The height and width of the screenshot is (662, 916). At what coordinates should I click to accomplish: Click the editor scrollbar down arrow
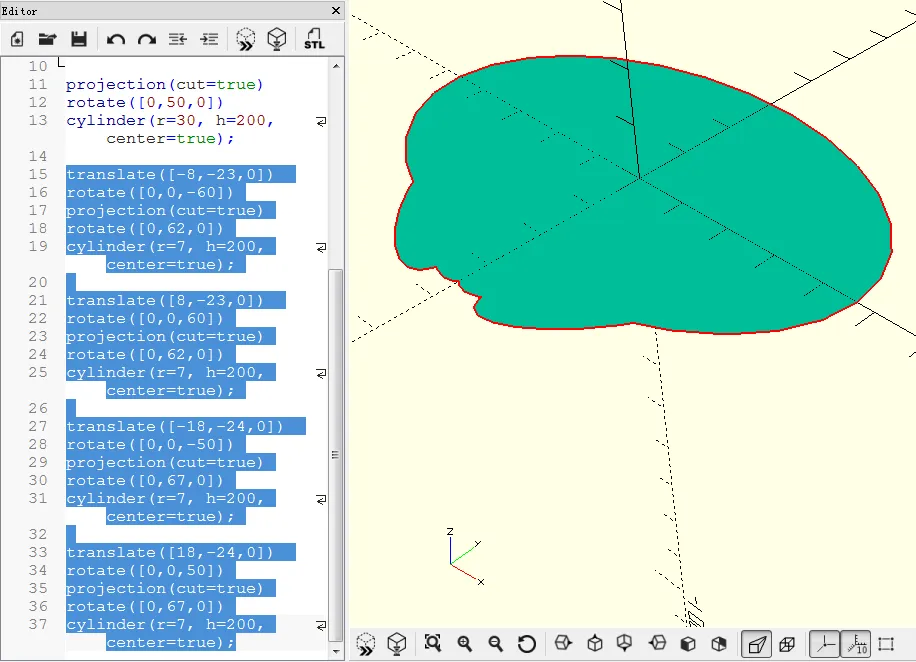(x=336, y=651)
